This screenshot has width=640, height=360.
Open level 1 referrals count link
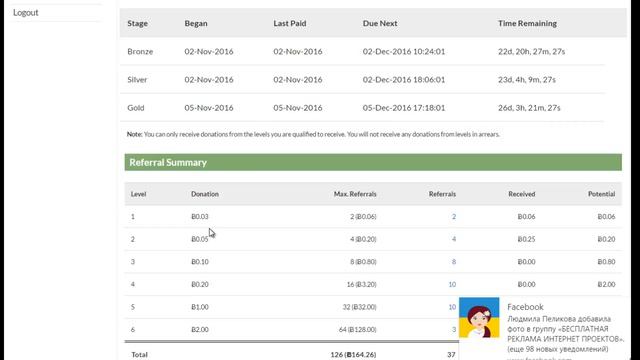pyautogui.click(x=453, y=217)
